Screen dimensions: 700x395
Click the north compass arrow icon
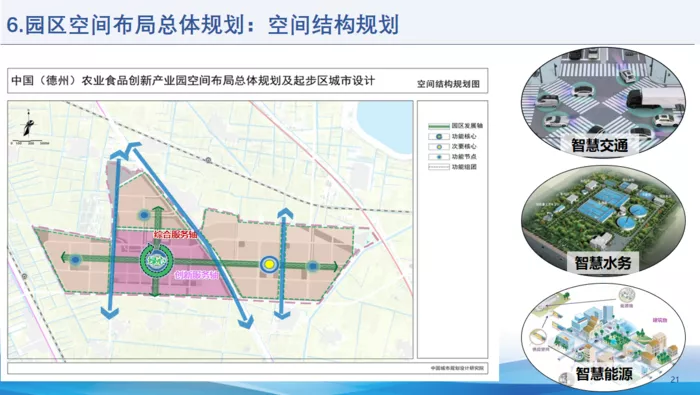point(28,123)
